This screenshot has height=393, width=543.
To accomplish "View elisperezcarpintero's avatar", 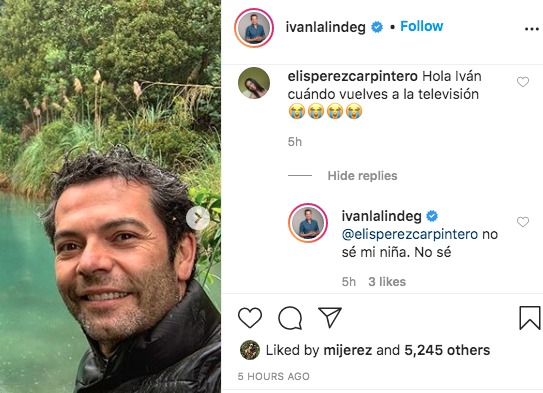I will (x=254, y=83).
